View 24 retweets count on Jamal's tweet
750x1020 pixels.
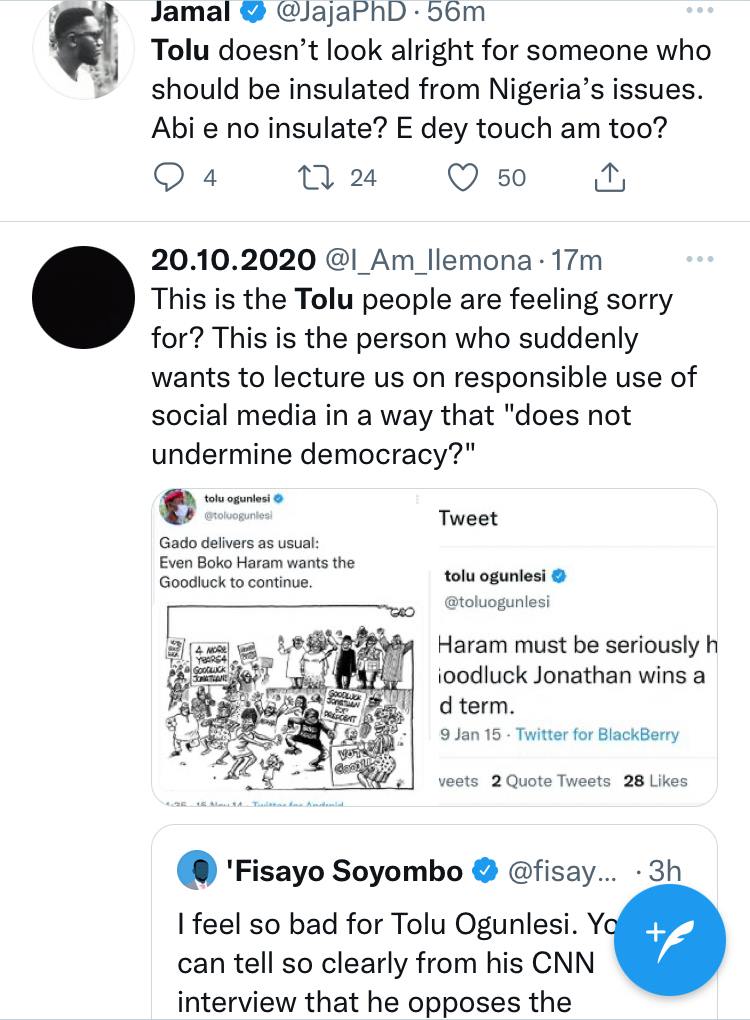coord(363,178)
